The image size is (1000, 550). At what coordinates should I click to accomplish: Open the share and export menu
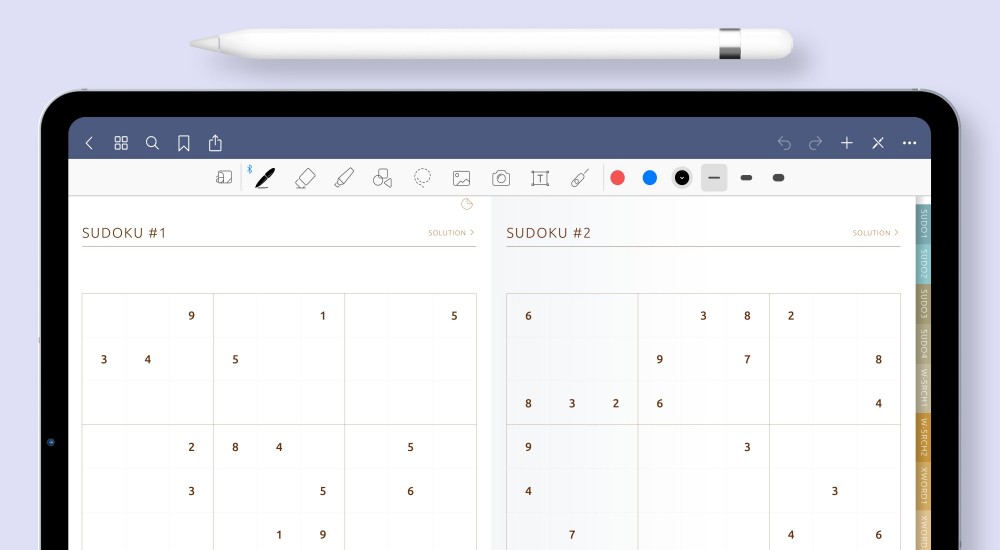click(x=215, y=143)
